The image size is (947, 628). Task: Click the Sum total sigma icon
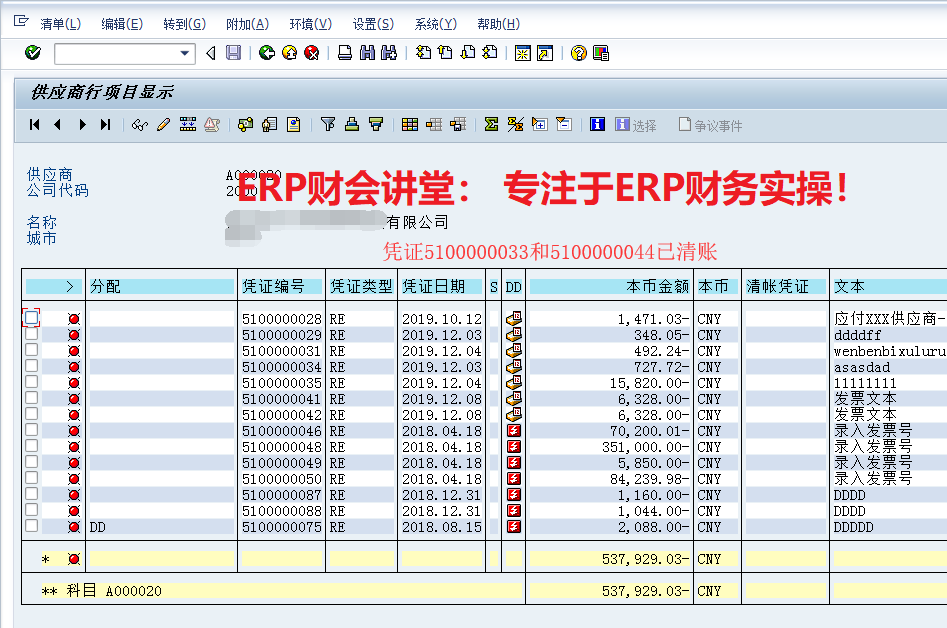[x=491, y=125]
